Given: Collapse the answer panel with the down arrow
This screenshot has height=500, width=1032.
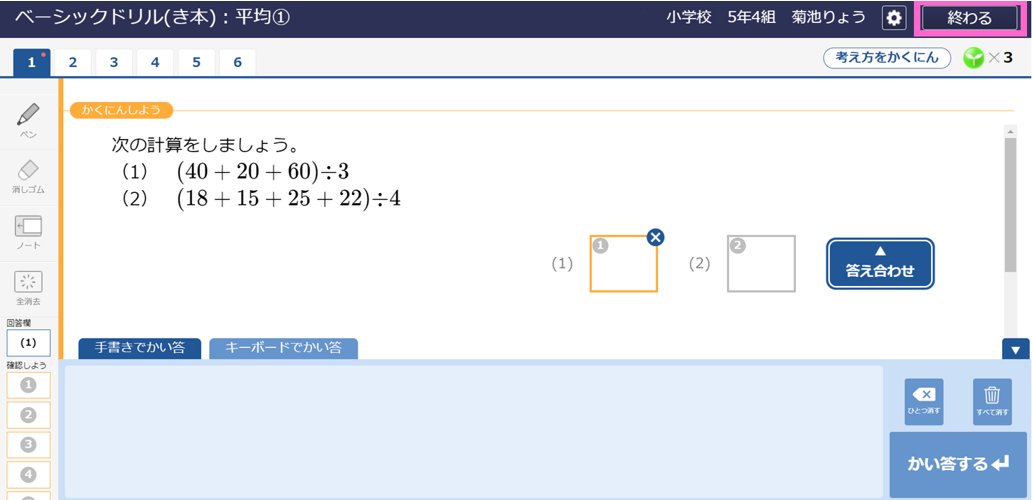Looking at the screenshot, I should tap(1017, 349).
